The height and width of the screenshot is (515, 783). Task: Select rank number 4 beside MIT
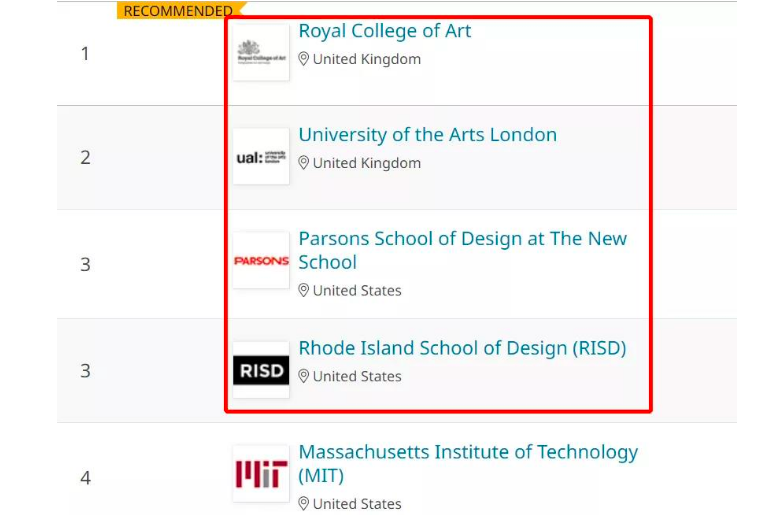pos(85,478)
